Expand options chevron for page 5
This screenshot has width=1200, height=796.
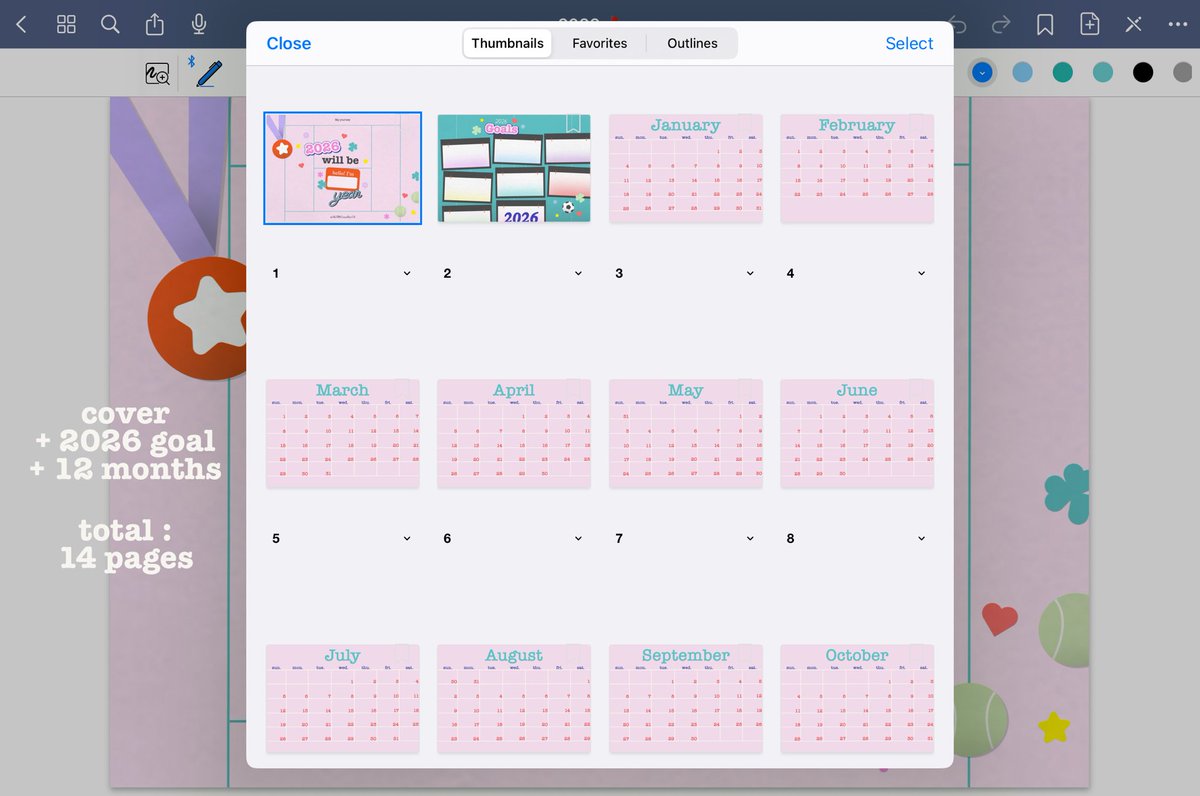(x=407, y=538)
